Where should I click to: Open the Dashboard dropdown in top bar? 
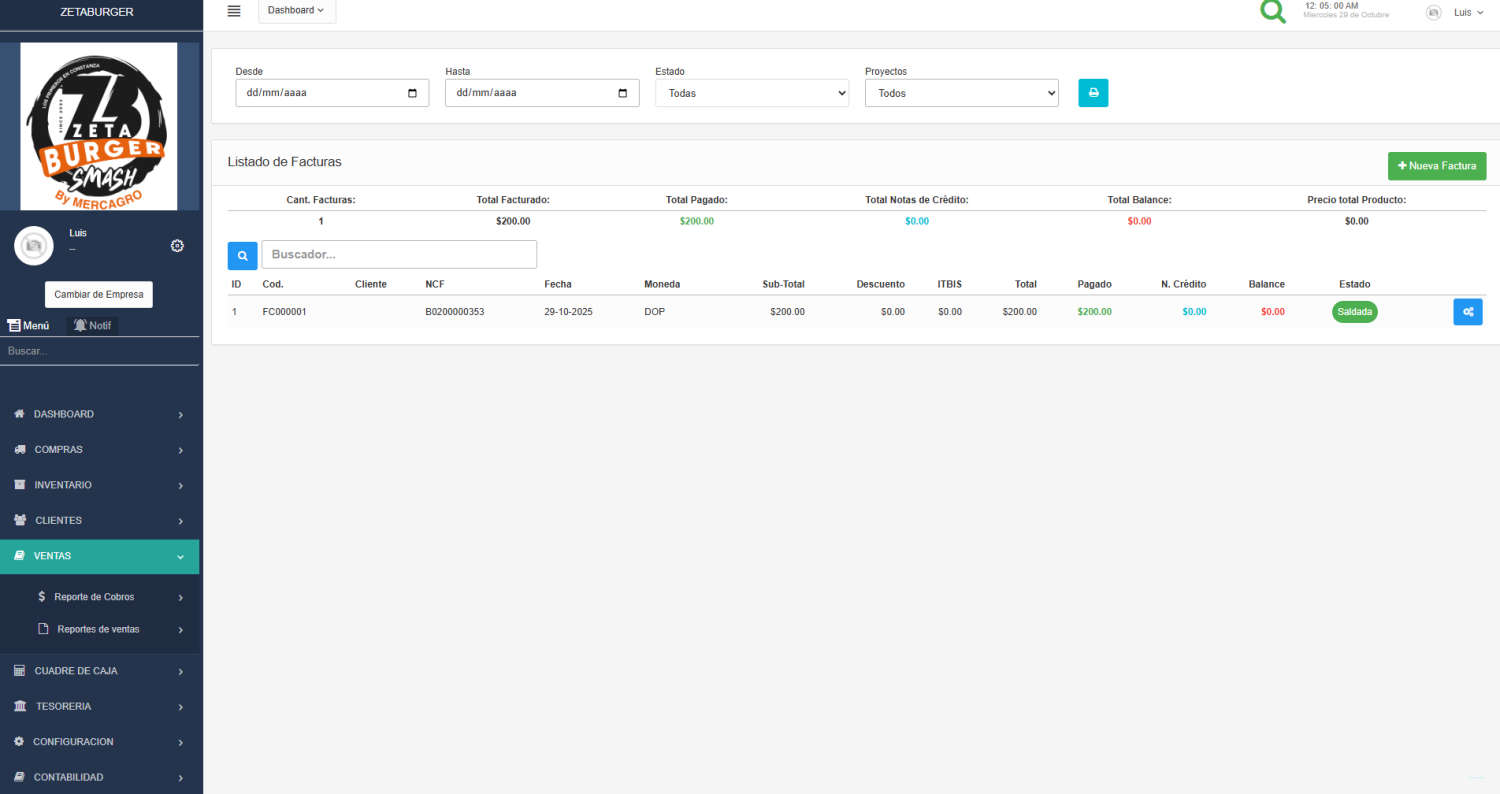point(296,11)
